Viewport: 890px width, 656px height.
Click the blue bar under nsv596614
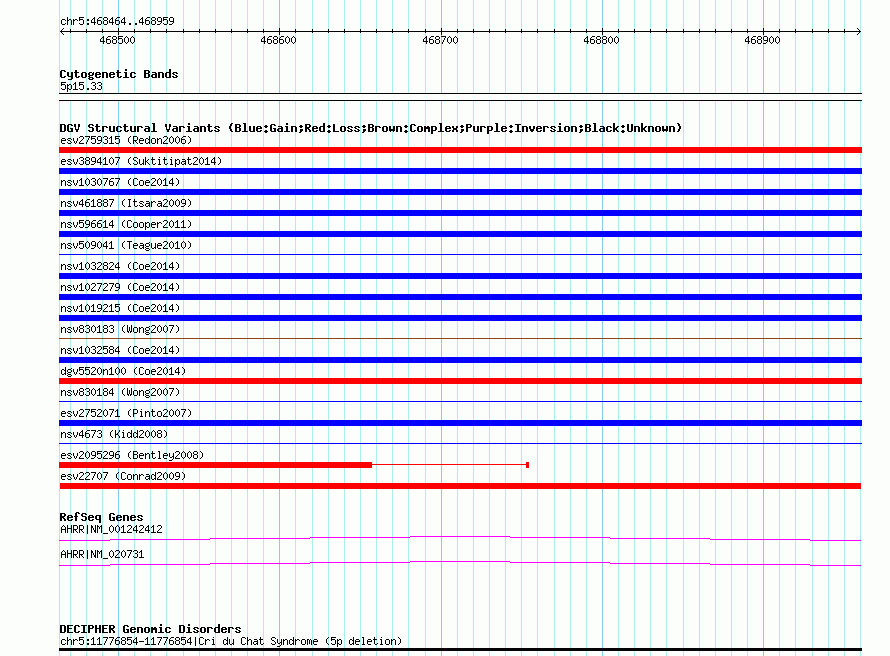(x=460, y=234)
